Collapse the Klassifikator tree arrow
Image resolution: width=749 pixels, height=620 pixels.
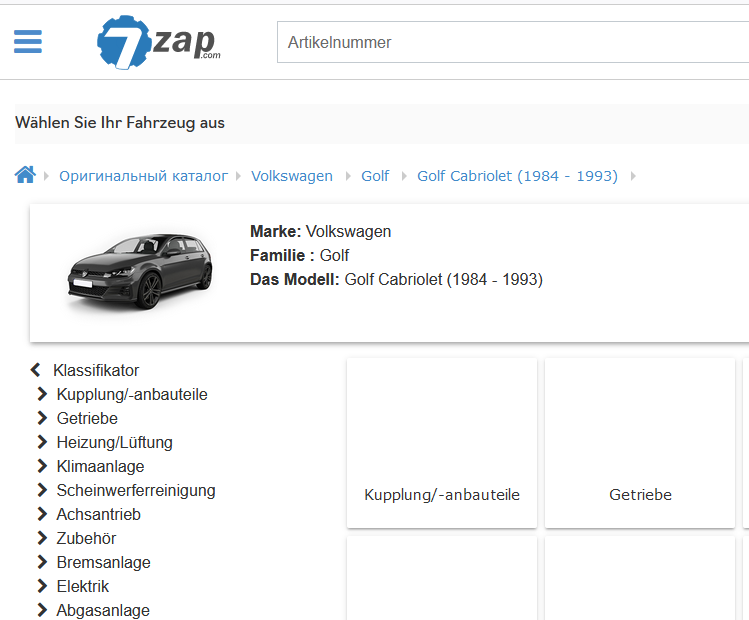36,370
